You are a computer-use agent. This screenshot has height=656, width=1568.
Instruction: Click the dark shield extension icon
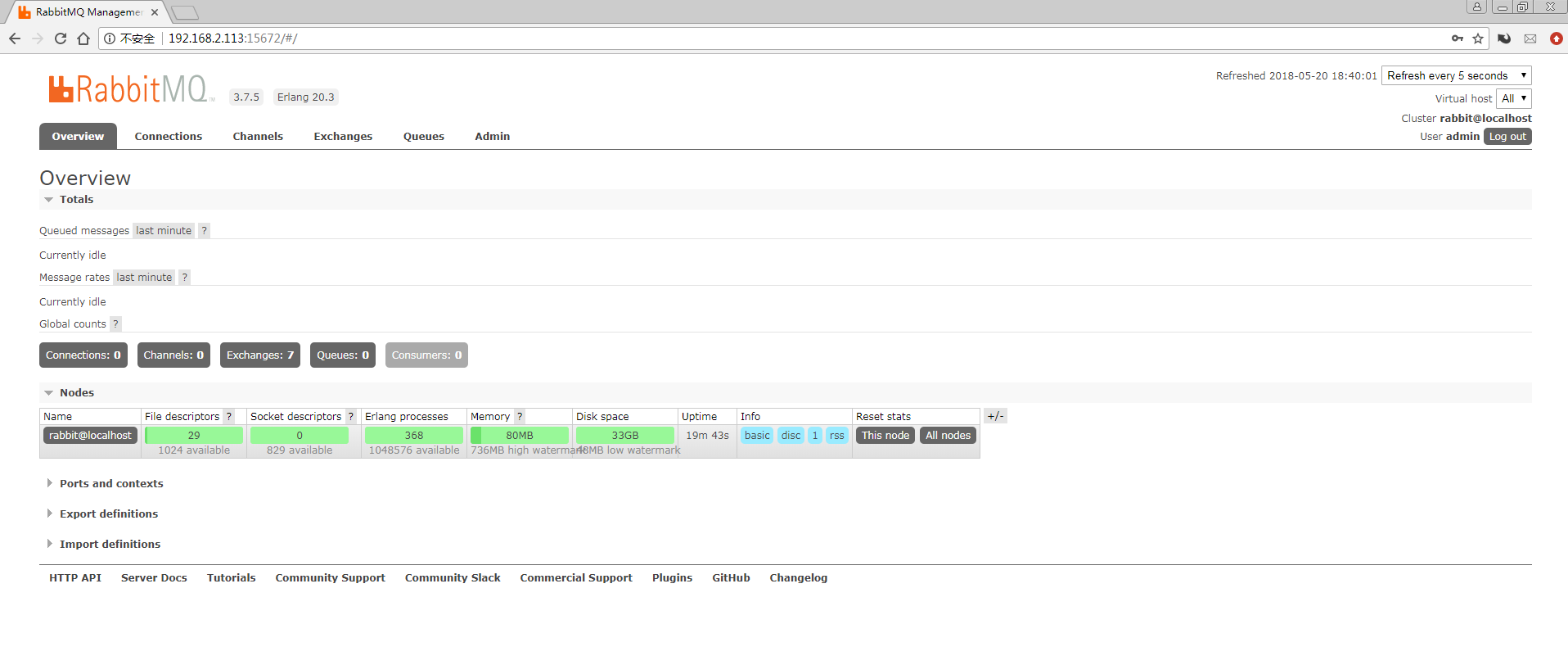[x=1504, y=38]
